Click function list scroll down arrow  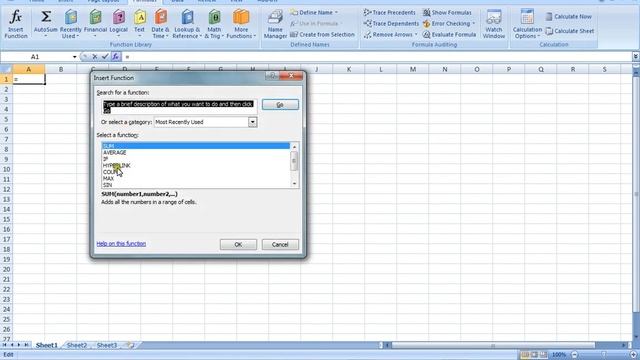point(294,184)
